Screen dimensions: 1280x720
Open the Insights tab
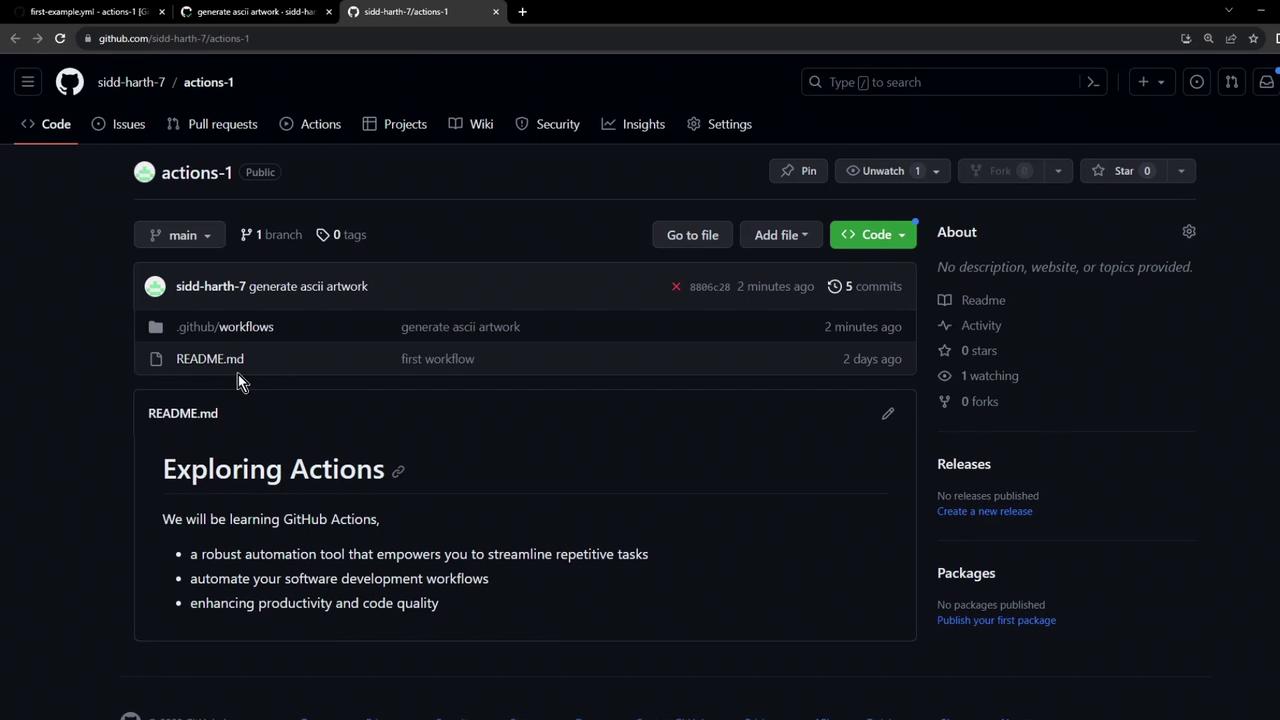pyautogui.click(x=633, y=124)
